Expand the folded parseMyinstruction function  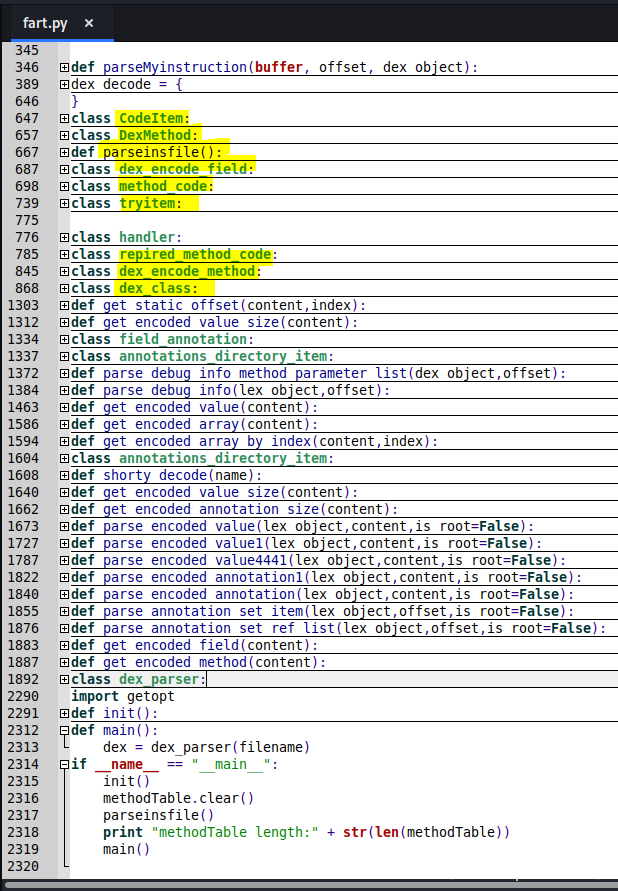[x=65, y=68]
